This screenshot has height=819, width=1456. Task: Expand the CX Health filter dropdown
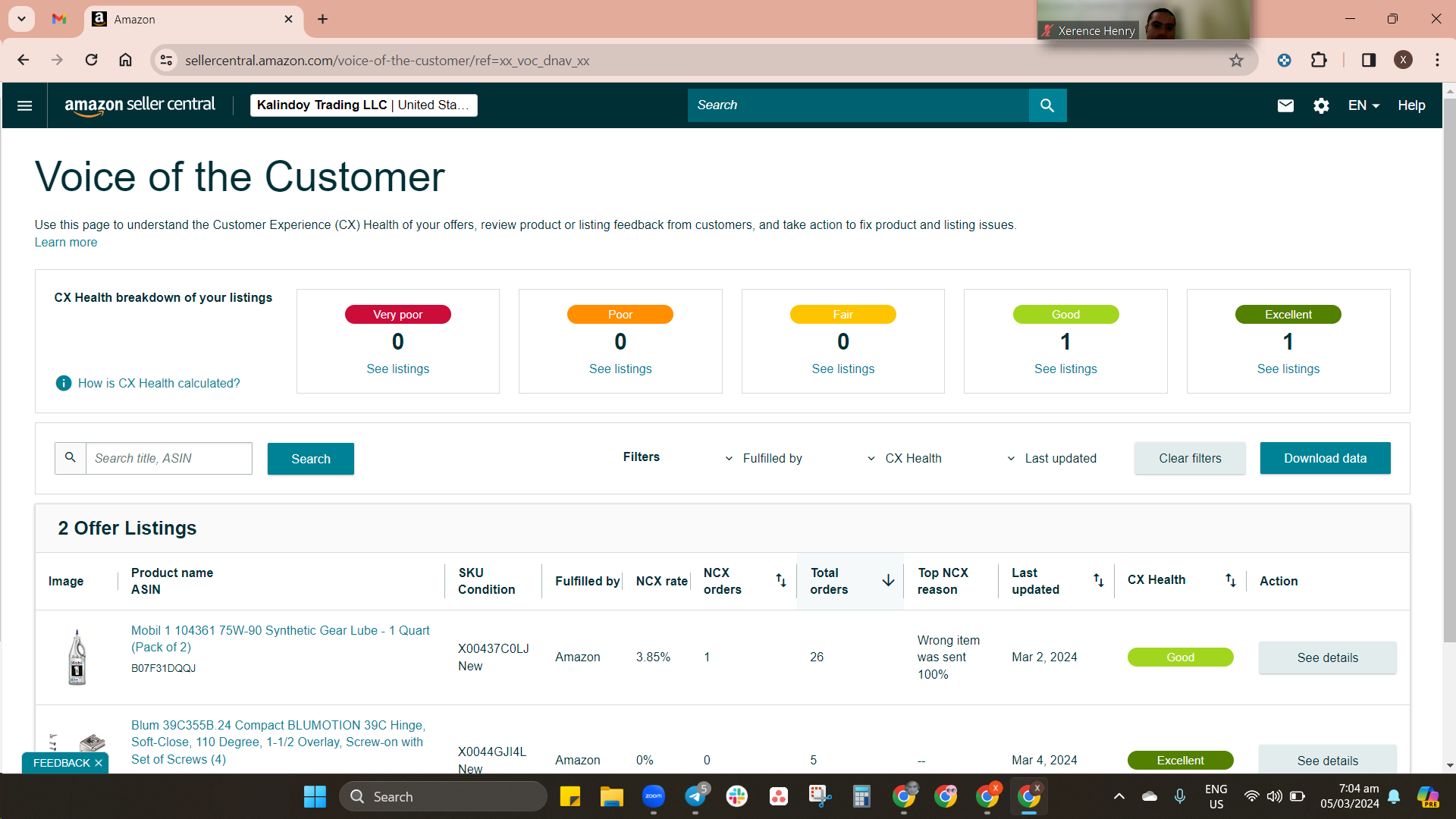[904, 458]
